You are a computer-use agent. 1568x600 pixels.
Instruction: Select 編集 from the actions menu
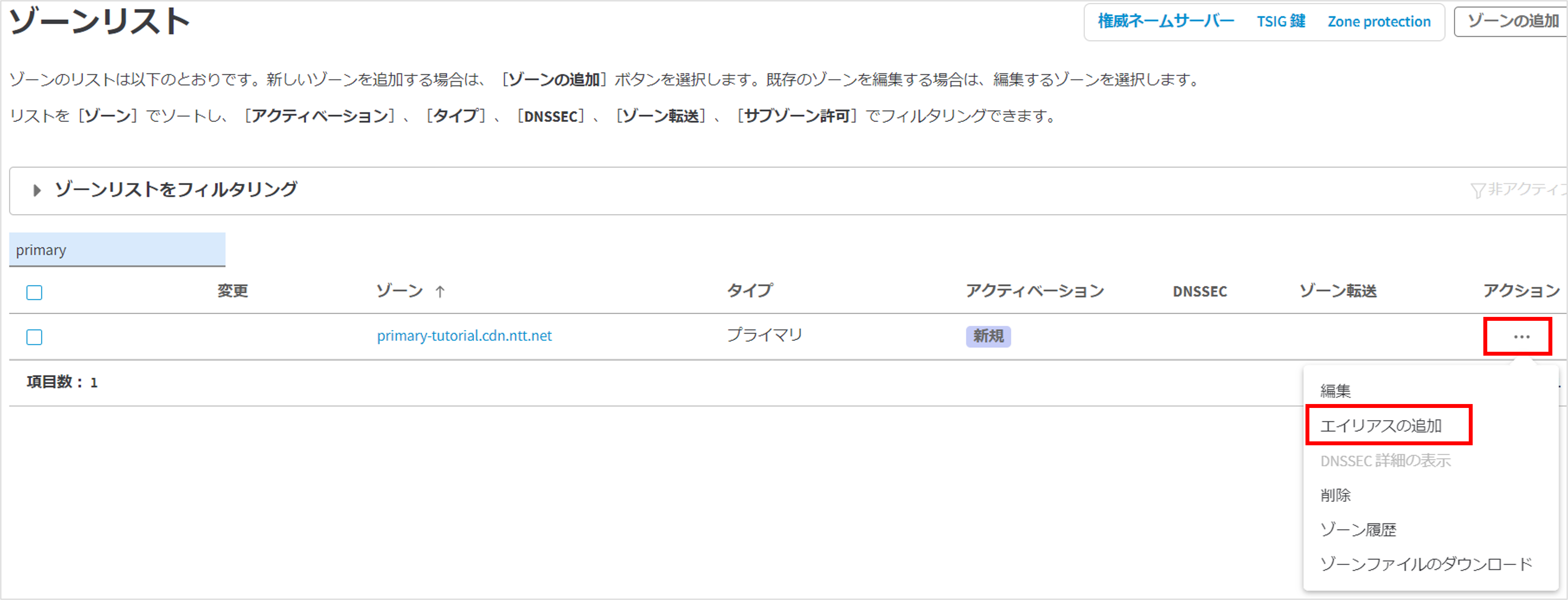(1335, 391)
